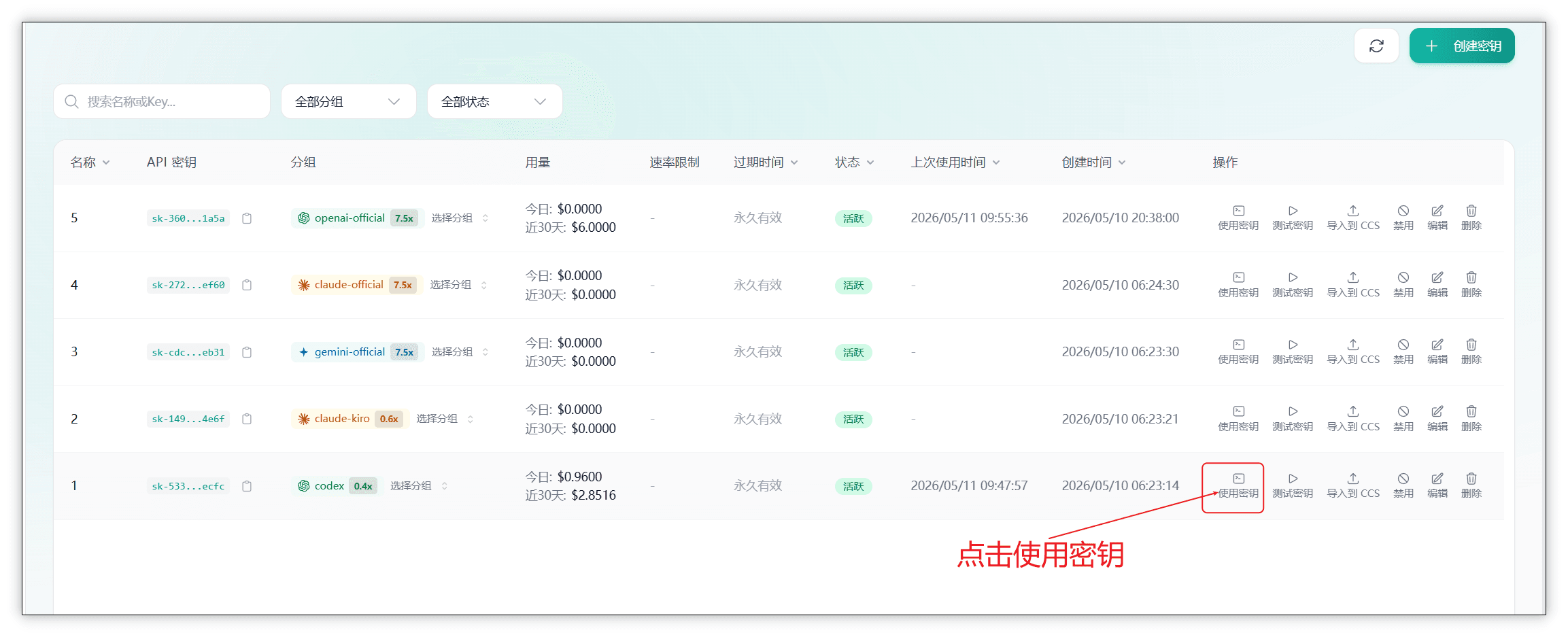Delete key 3 with 删除
Viewport: 1568px width, 637px height.
click(1471, 351)
